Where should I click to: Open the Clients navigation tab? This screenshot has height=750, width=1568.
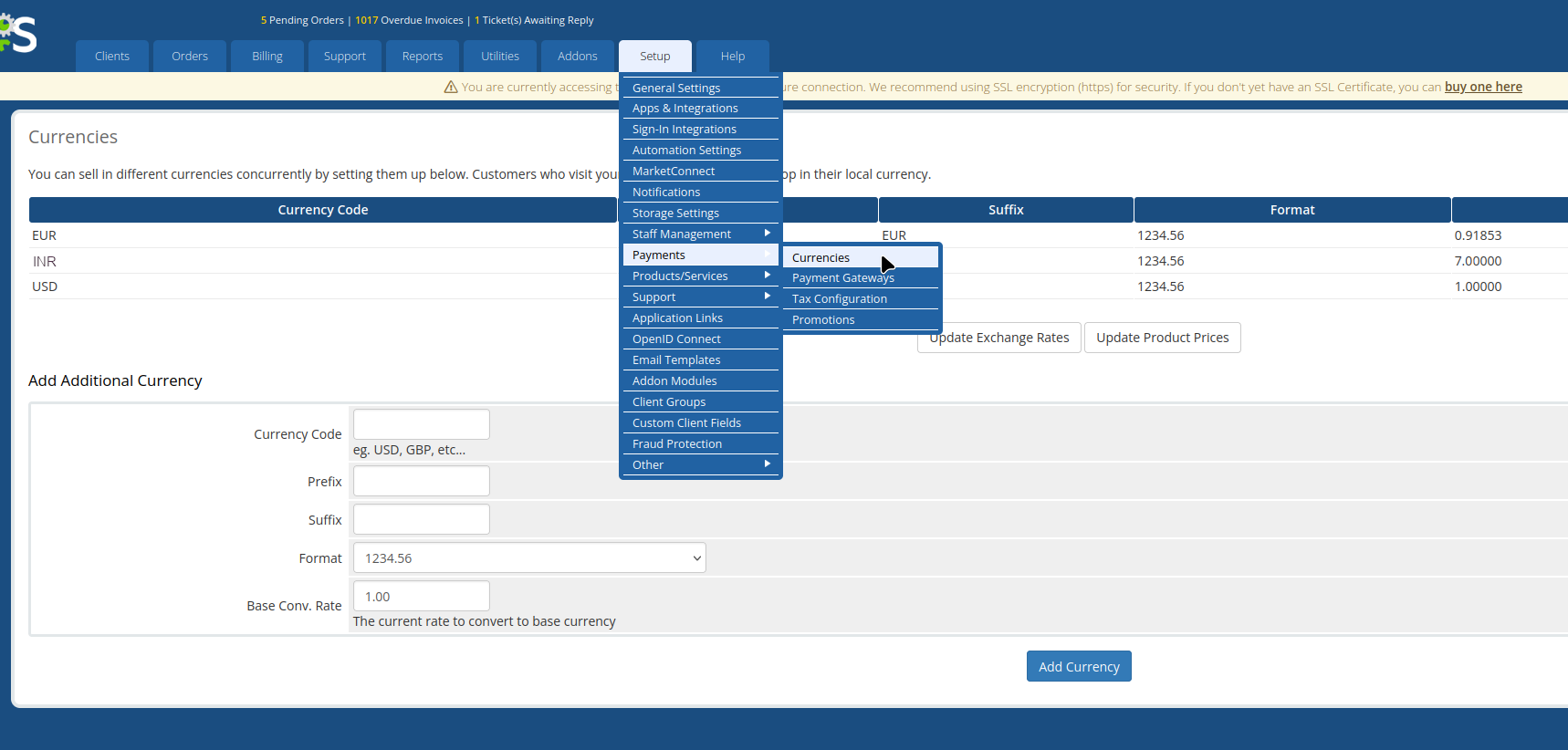(x=112, y=57)
